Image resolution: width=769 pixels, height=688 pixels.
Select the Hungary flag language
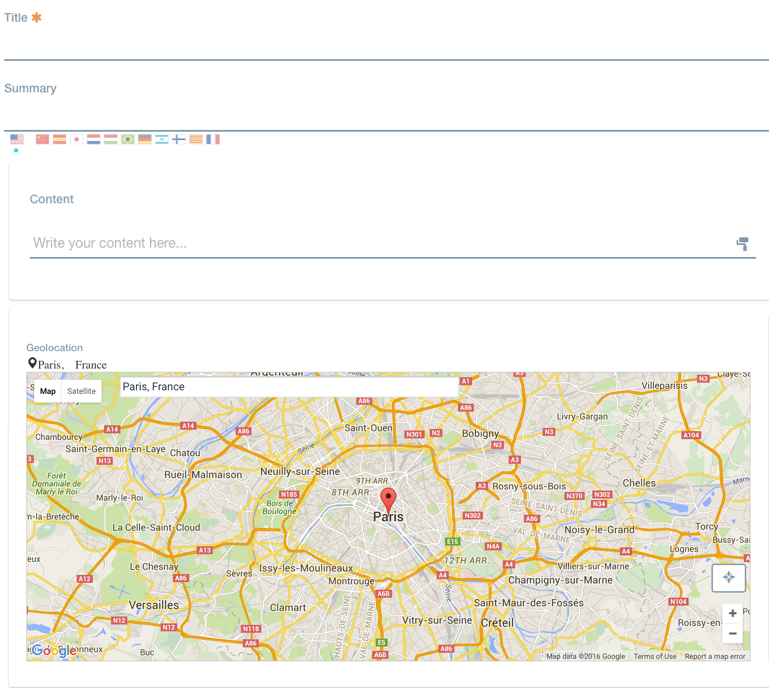click(x=111, y=139)
